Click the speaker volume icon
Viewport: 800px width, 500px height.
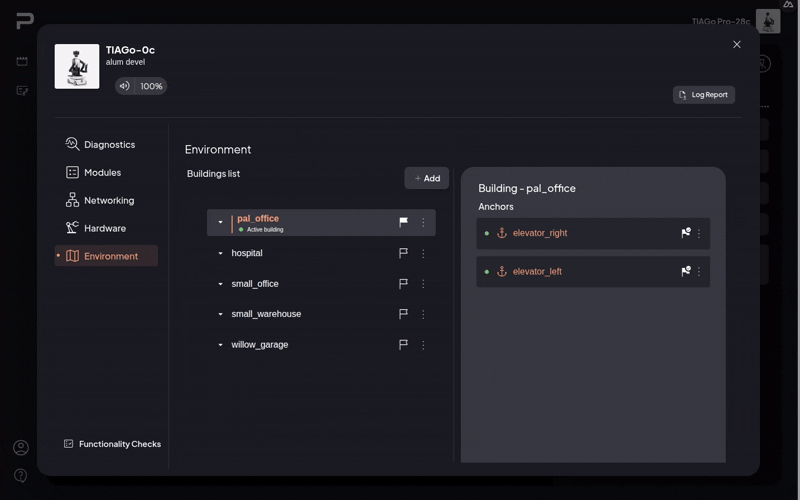click(124, 86)
